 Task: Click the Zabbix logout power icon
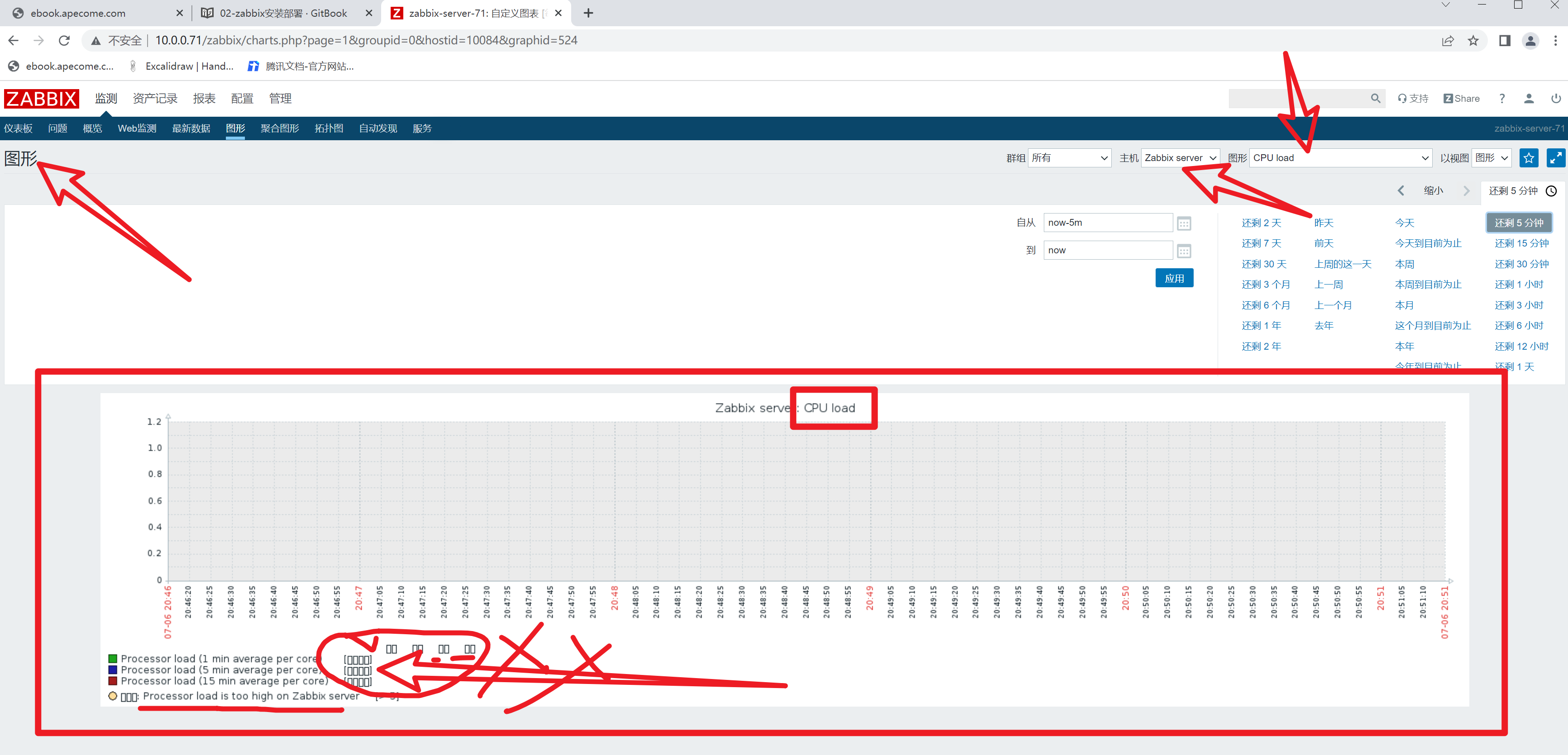(x=1555, y=99)
